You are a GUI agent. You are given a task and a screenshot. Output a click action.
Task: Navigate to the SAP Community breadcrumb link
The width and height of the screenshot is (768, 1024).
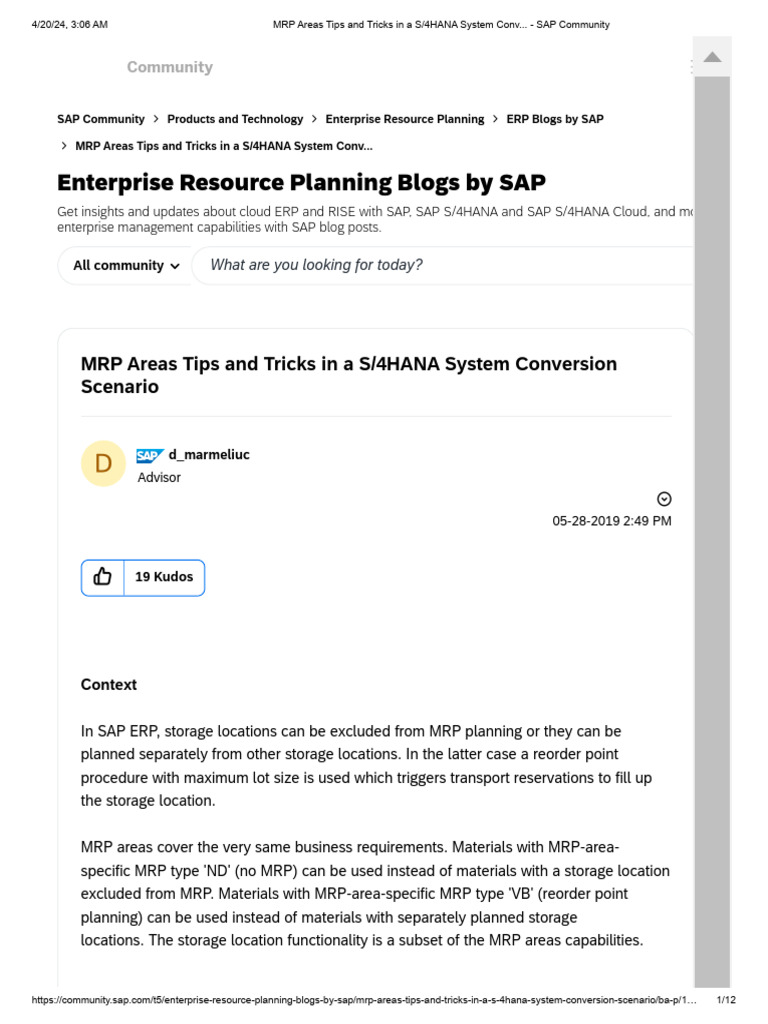tap(100, 119)
